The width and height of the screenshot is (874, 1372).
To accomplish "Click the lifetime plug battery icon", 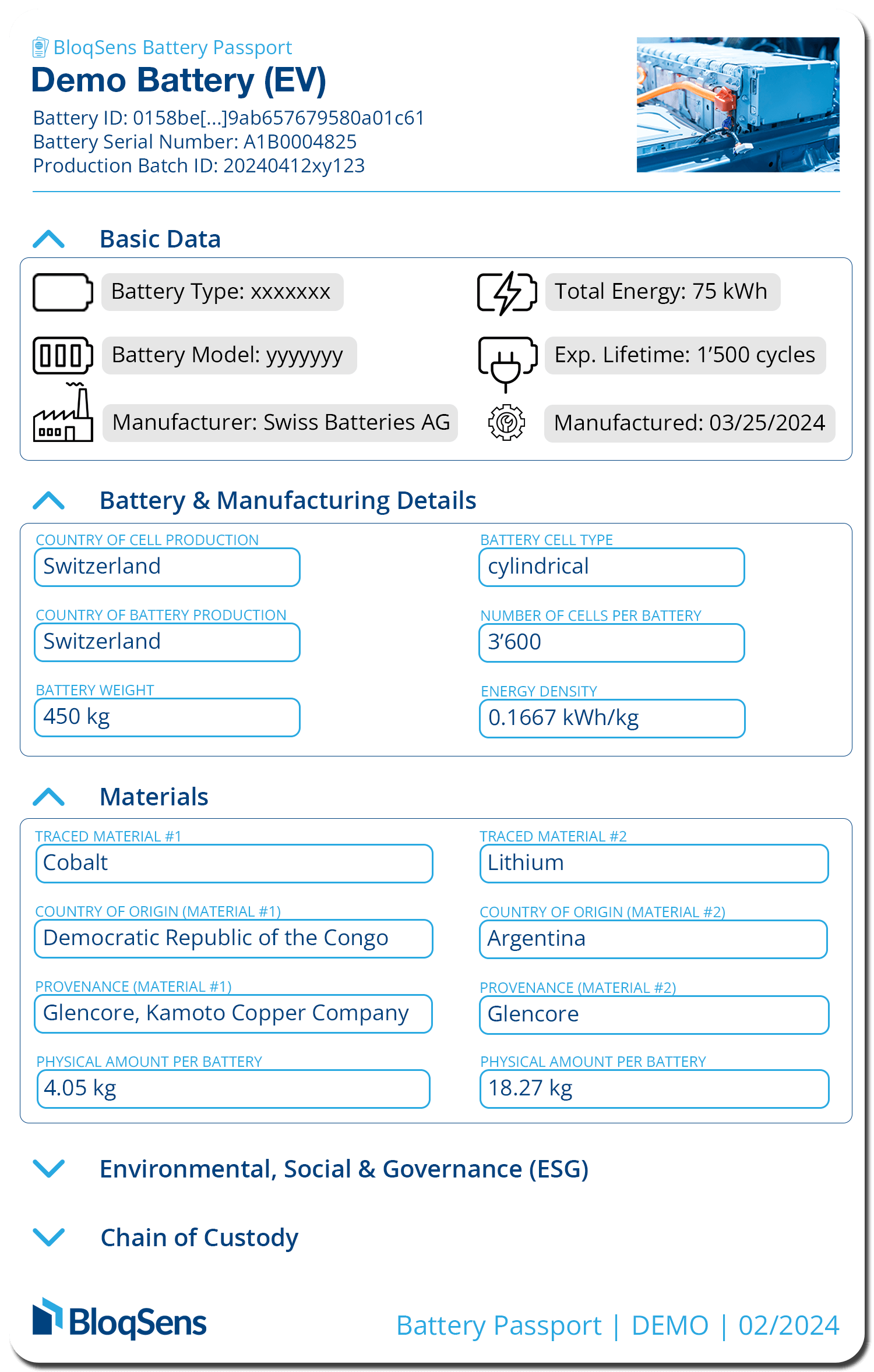I will (x=507, y=364).
